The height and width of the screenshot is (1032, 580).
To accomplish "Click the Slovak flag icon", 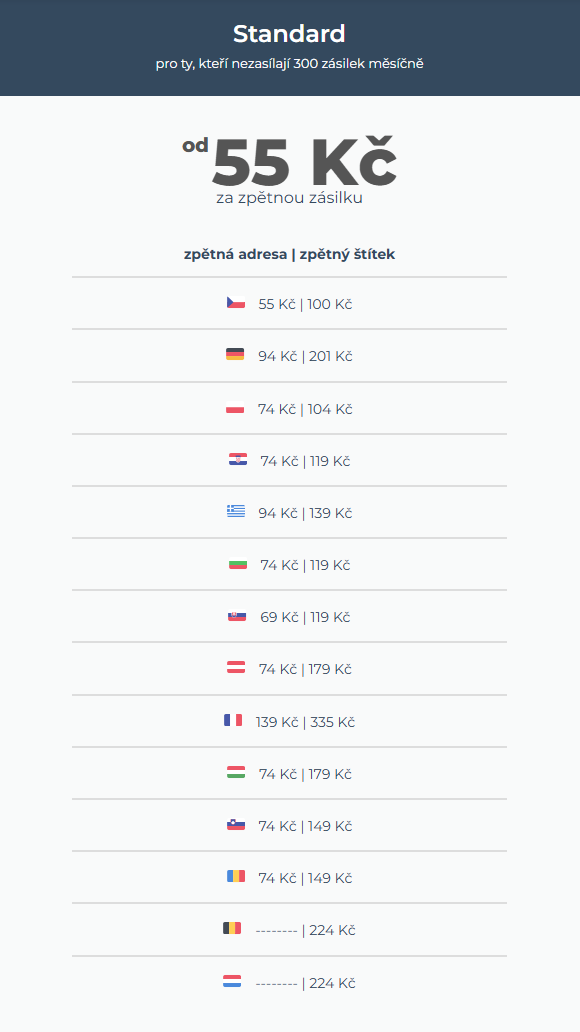I will click(237, 616).
